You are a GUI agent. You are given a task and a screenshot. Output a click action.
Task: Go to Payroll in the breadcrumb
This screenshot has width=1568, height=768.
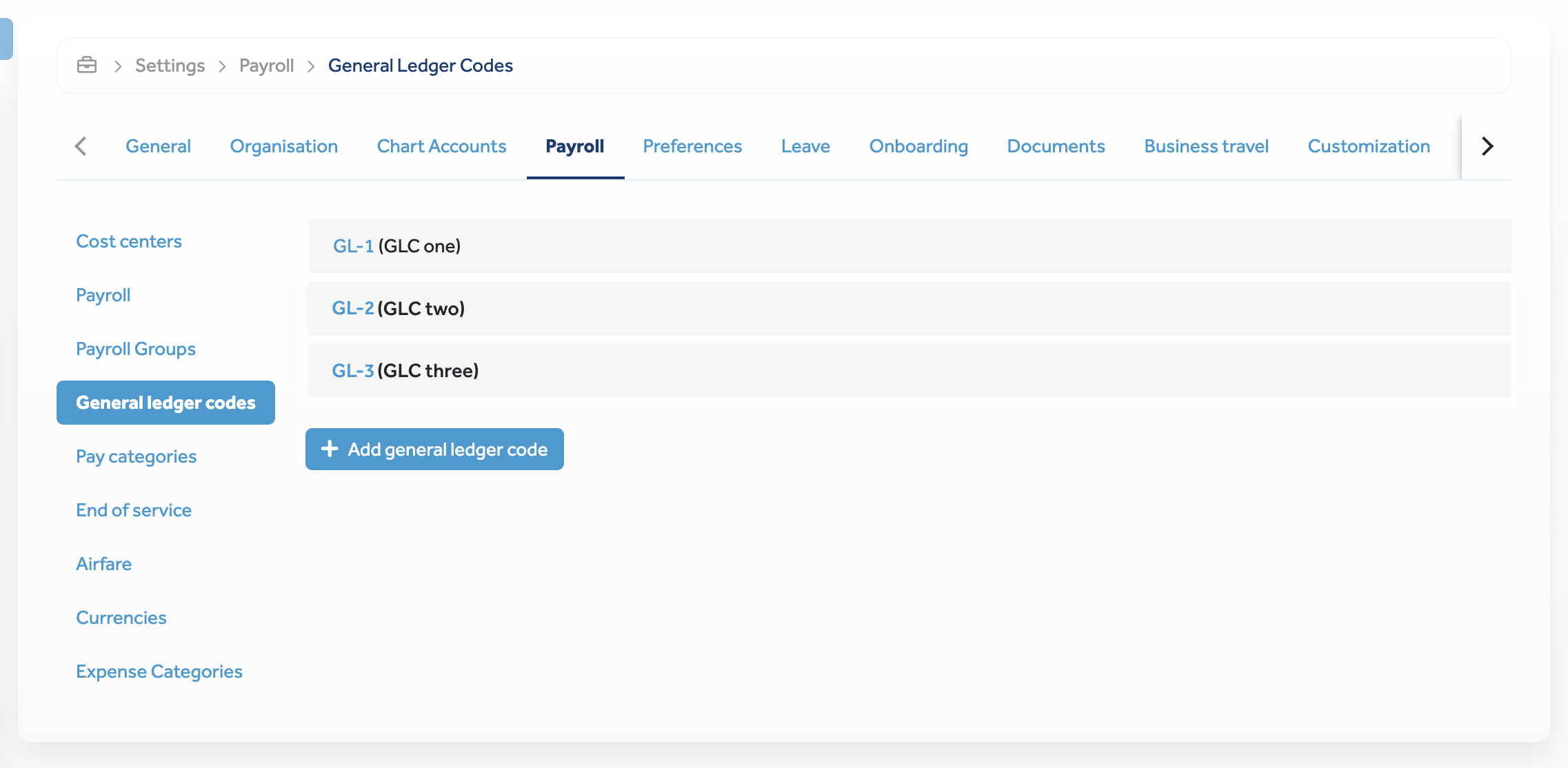(266, 65)
